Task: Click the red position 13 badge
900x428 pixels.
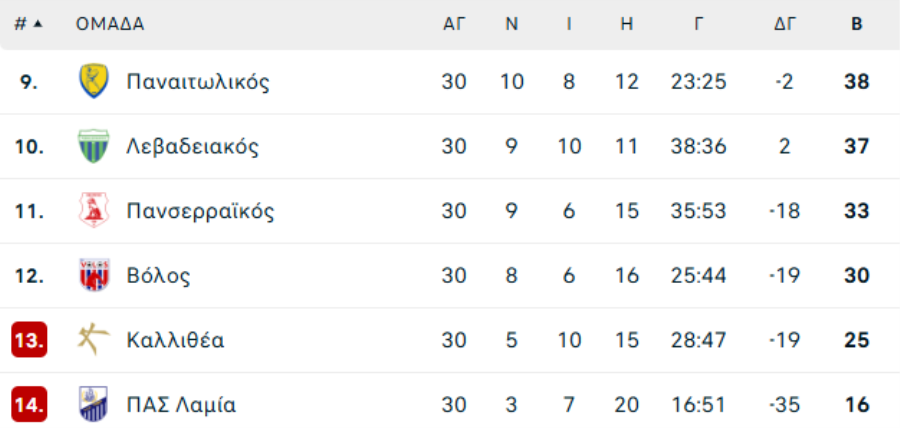Action: [x=29, y=340]
